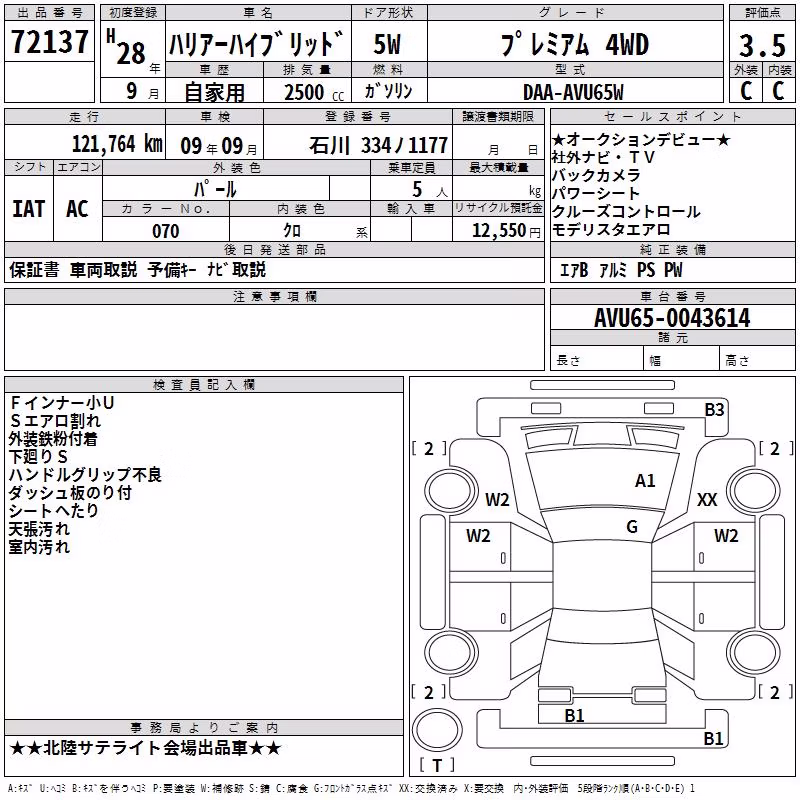Click バックカメラ sales point
Viewport: 800px width, 800px height.
click(596, 176)
